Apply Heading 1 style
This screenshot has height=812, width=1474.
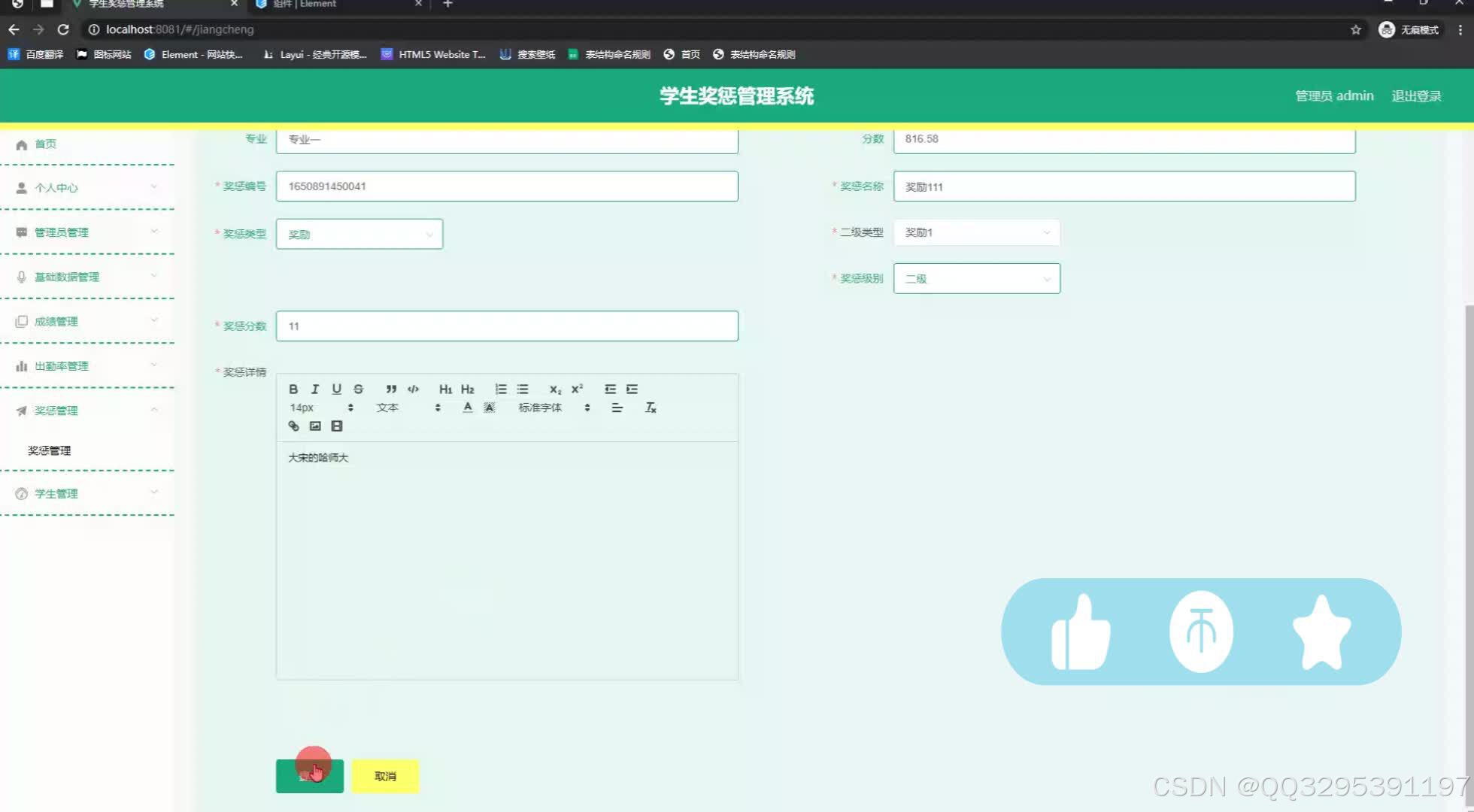[445, 389]
